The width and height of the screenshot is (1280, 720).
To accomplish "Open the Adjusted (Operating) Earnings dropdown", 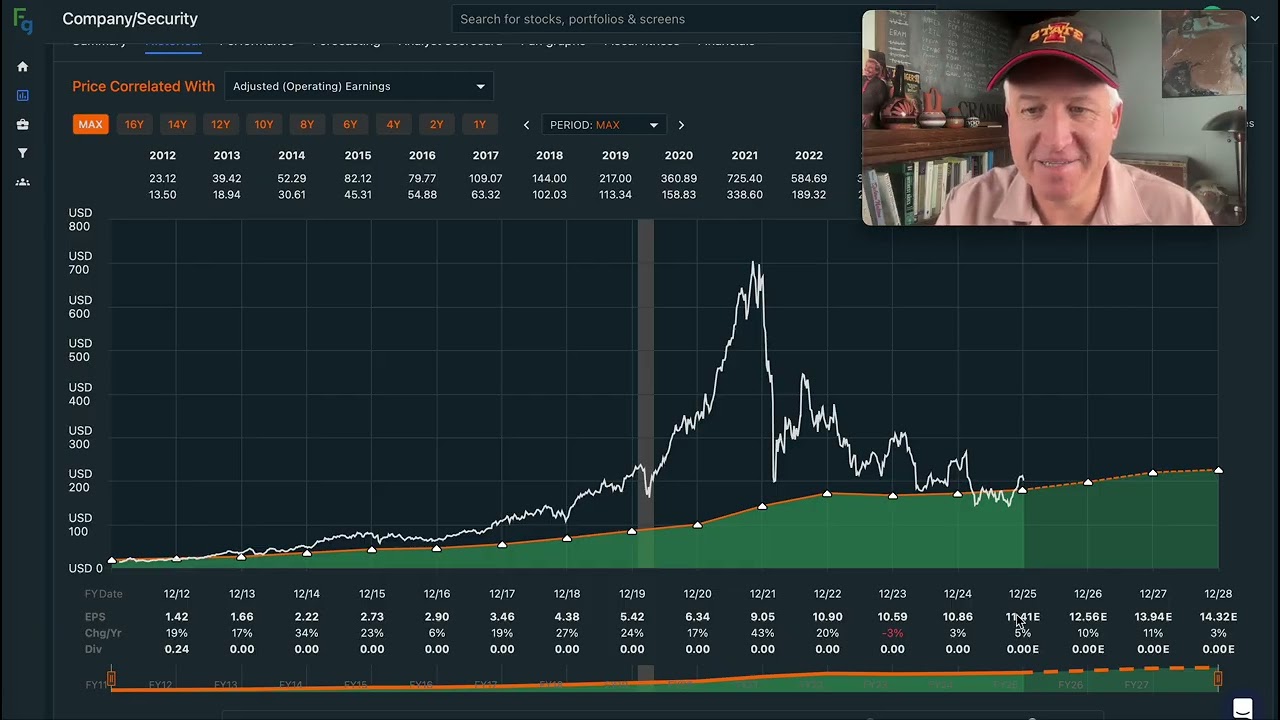I will tap(359, 86).
